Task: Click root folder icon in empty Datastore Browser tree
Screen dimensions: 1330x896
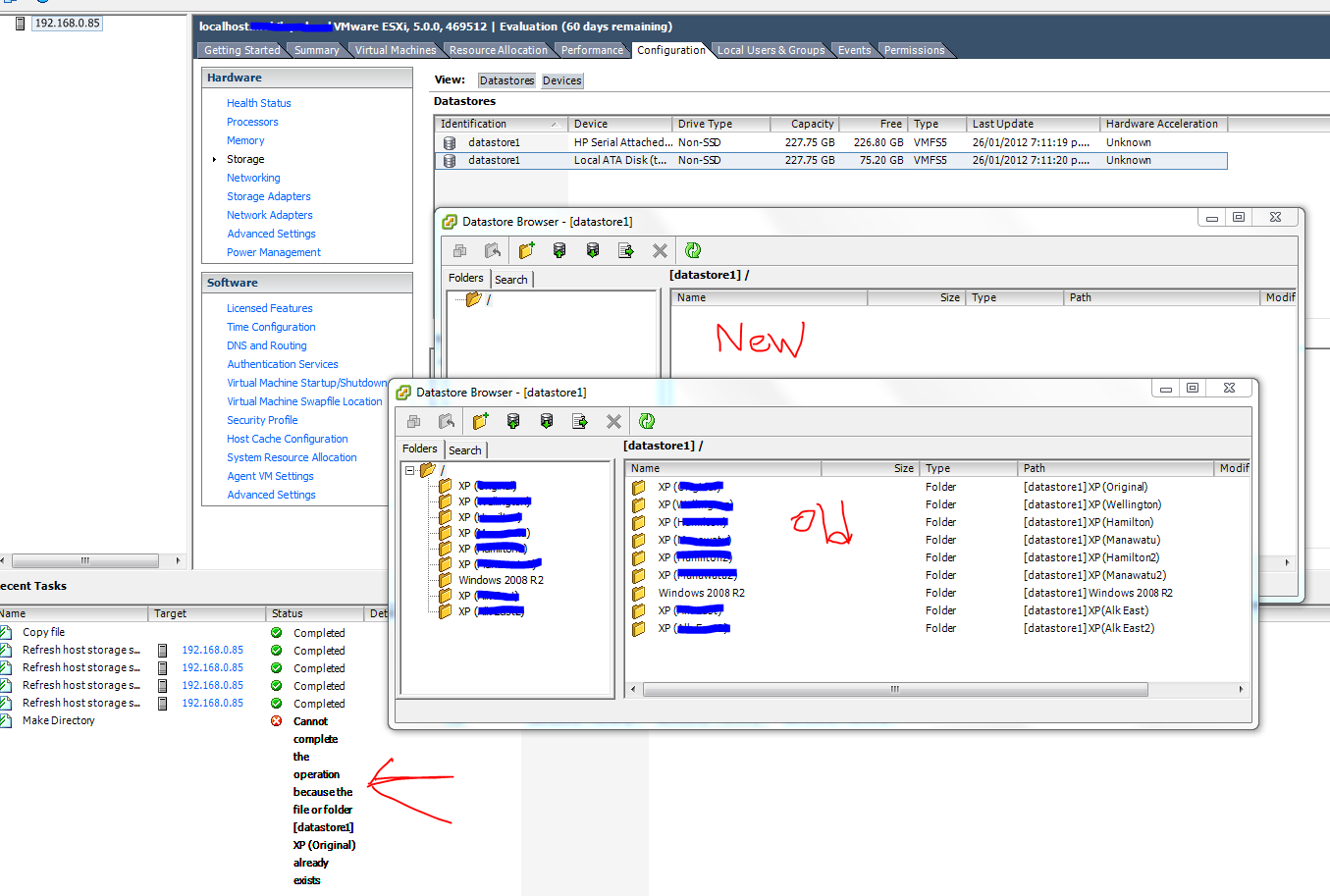Action: [474, 299]
